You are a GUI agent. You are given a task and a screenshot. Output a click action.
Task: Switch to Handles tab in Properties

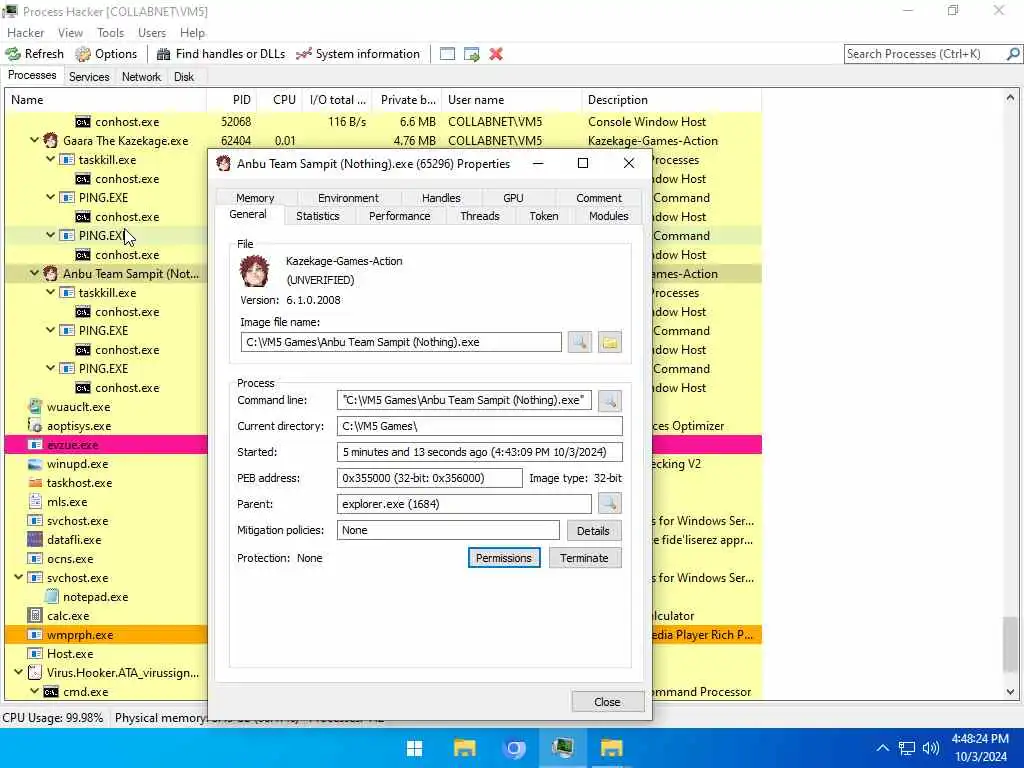click(441, 198)
